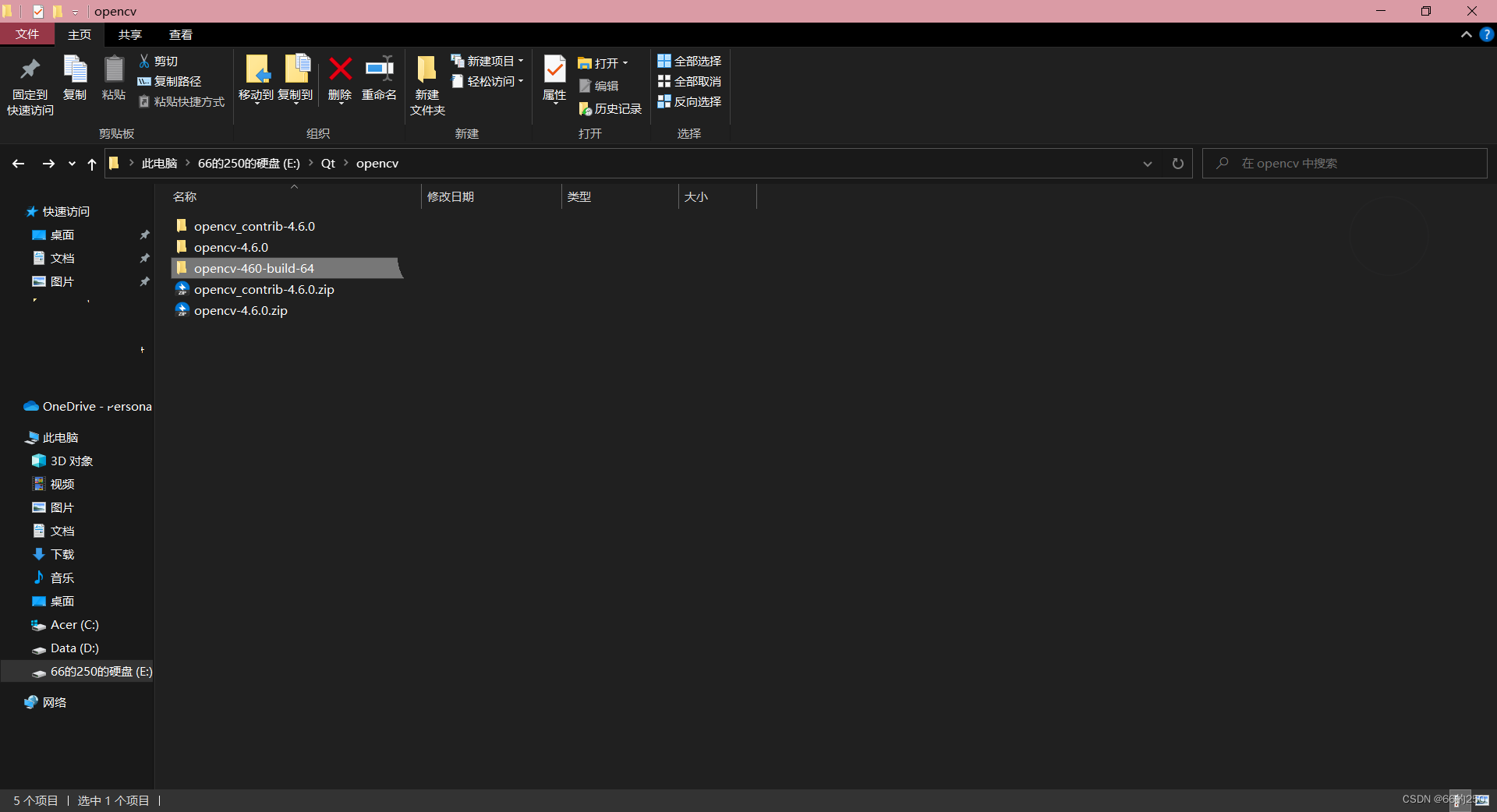1497x812 pixels.
Task: Open the recent locations dropdown arrow
Action: pos(72,164)
